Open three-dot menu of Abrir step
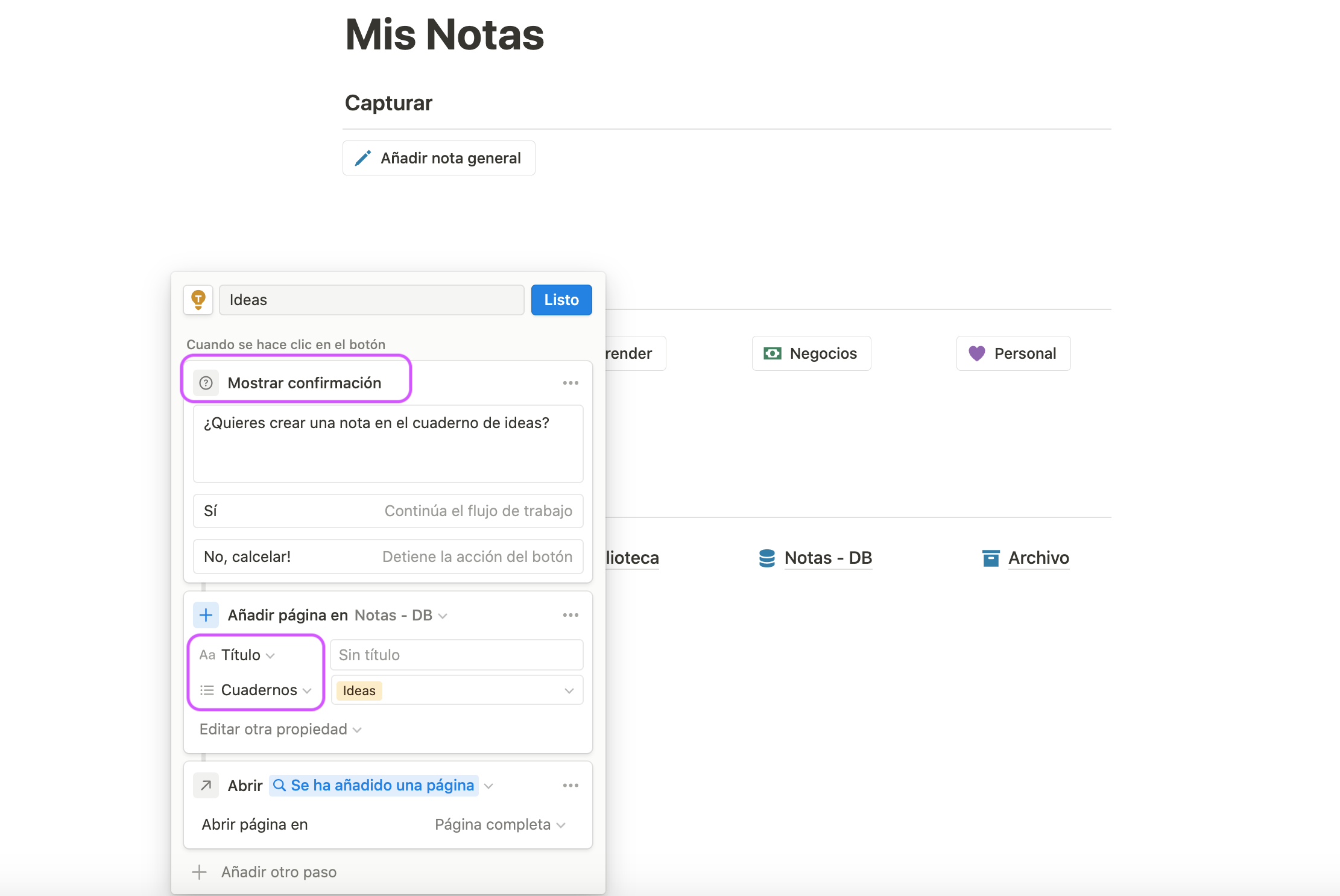 coord(570,786)
